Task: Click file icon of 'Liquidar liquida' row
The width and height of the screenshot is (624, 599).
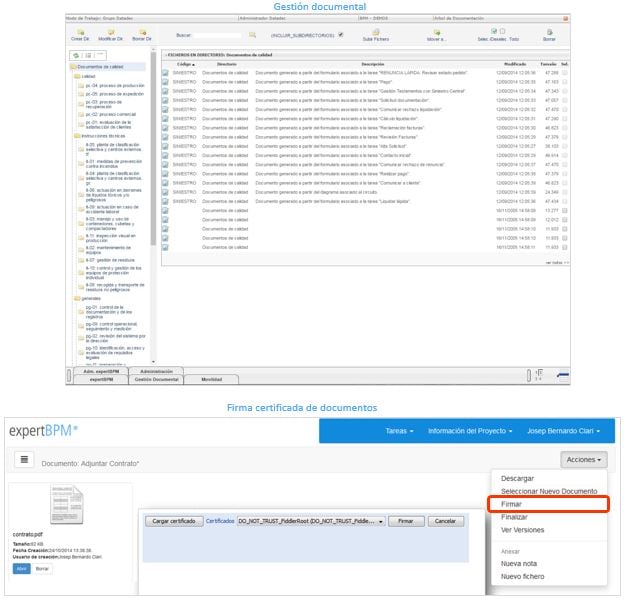Action: (x=165, y=201)
